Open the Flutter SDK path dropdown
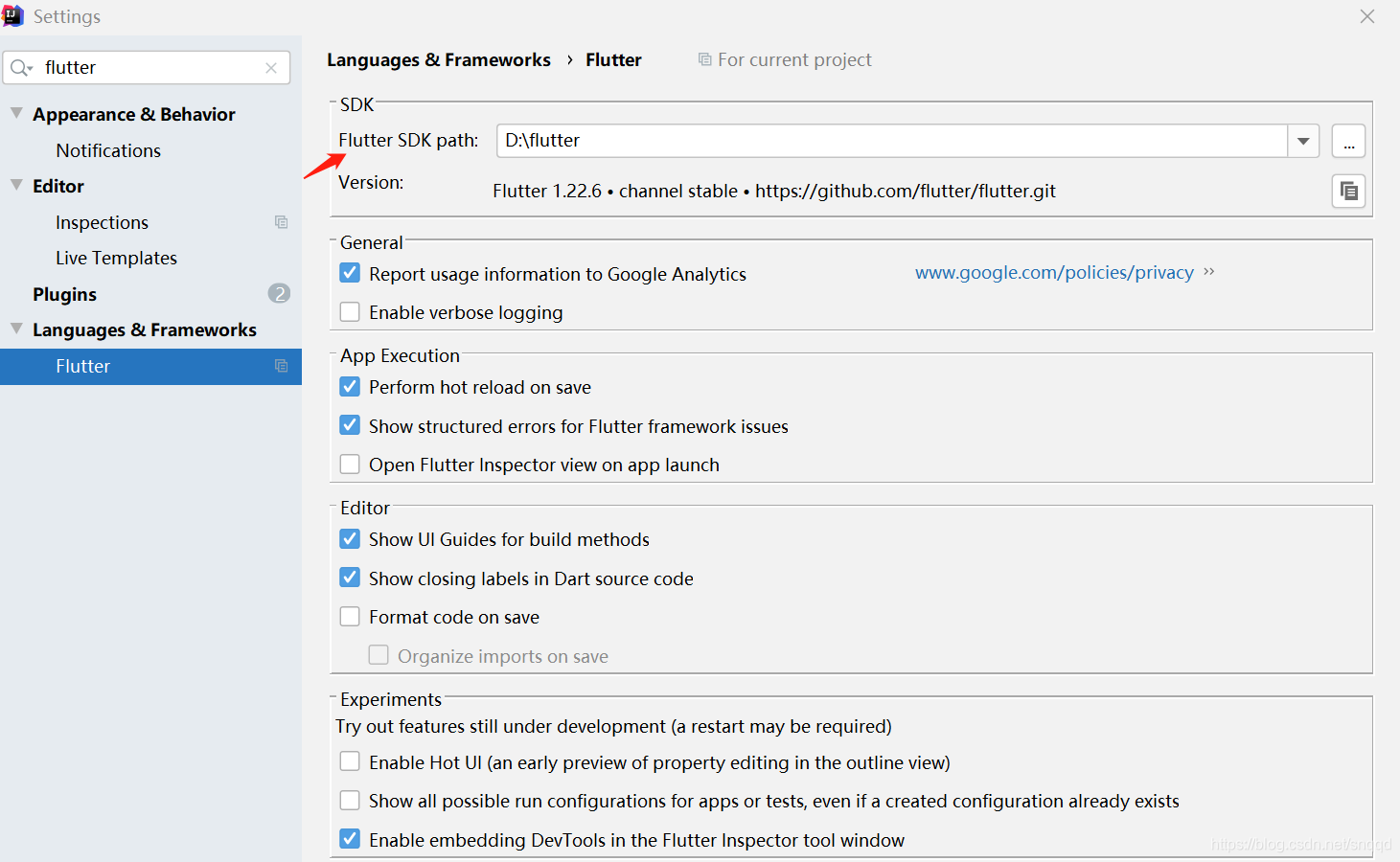Image resolution: width=1400 pixels, height=862 pixels. (1303, 141)
